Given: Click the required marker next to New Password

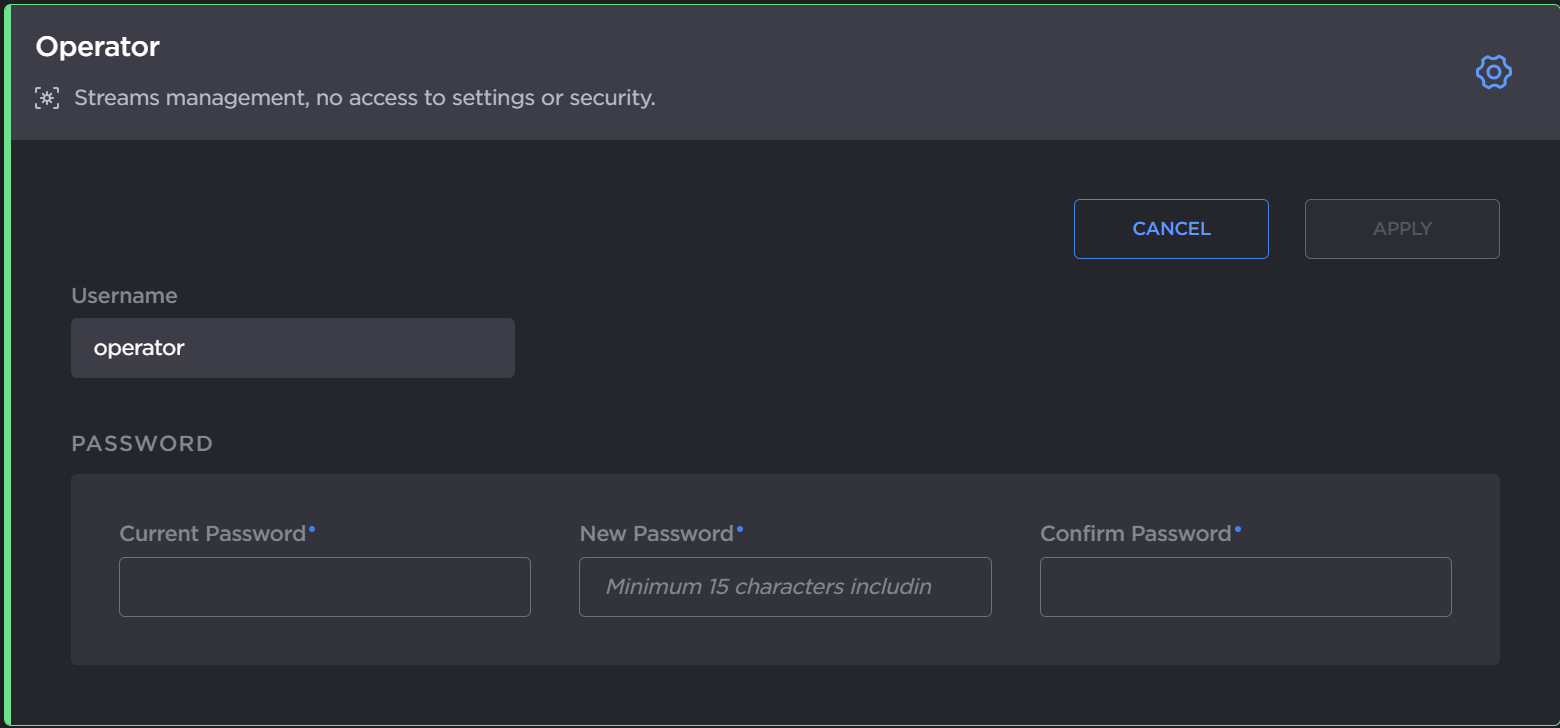Looking at the screenshot, I should (740, 528).
